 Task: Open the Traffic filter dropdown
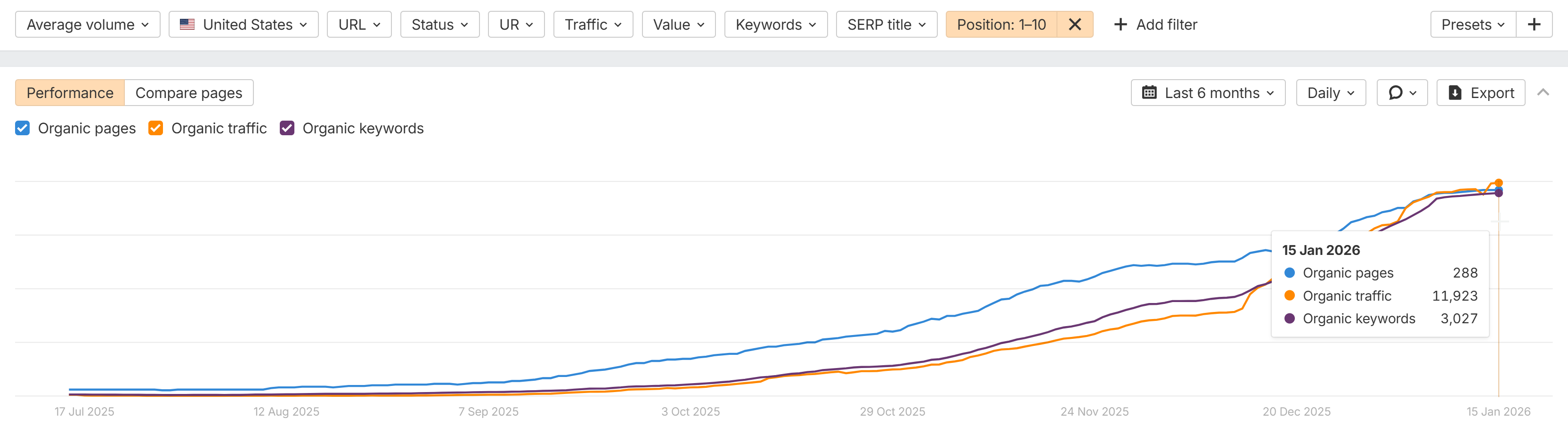593,25
